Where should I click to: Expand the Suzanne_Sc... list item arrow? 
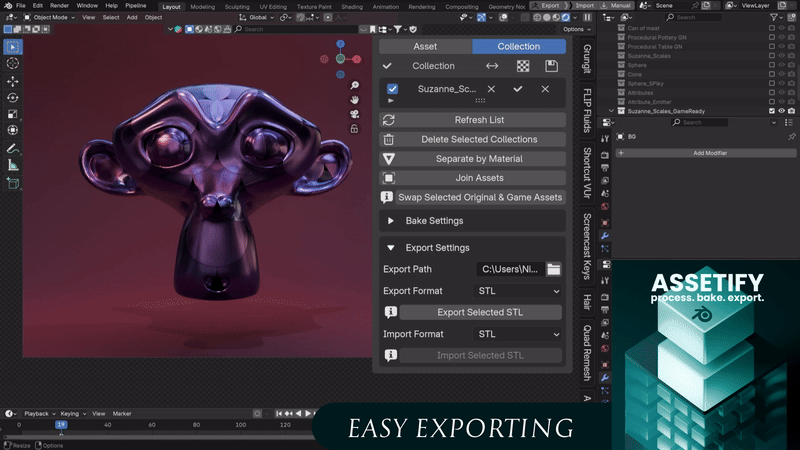(391, 101)
